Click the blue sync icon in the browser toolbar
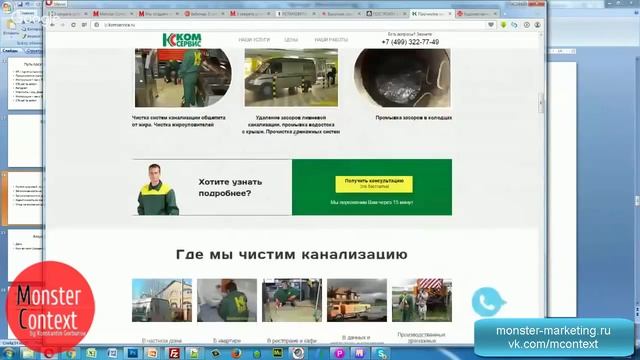This screenshot has height=360, width=640. (x=514, y=25)
